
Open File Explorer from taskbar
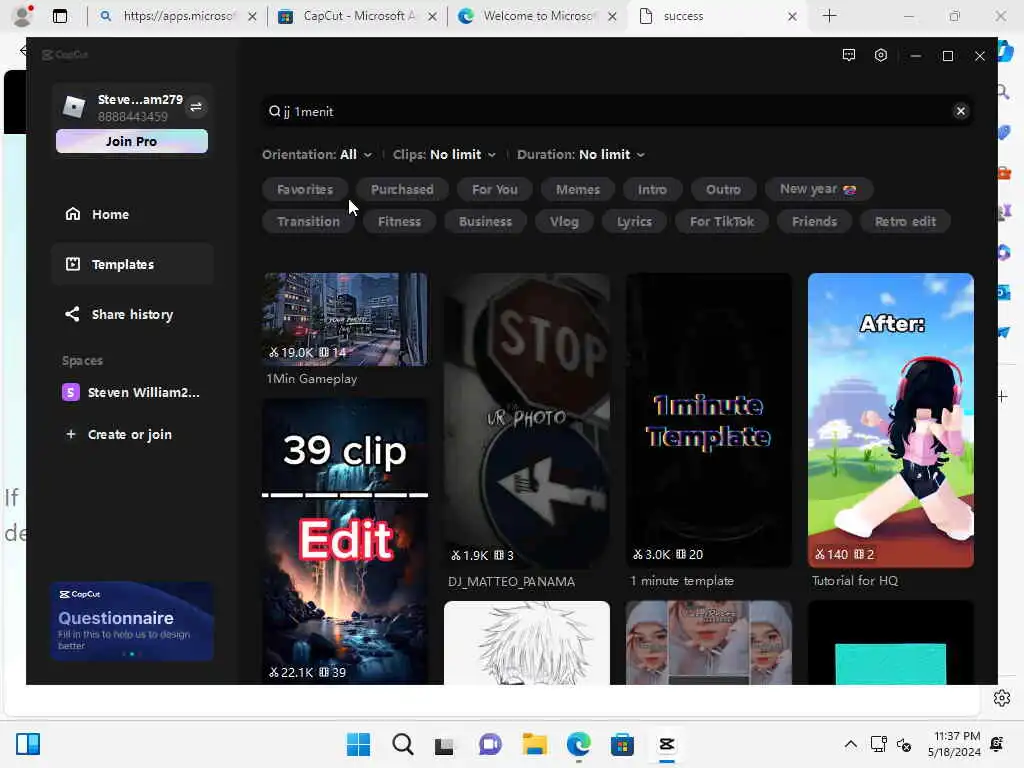point(534,744)
